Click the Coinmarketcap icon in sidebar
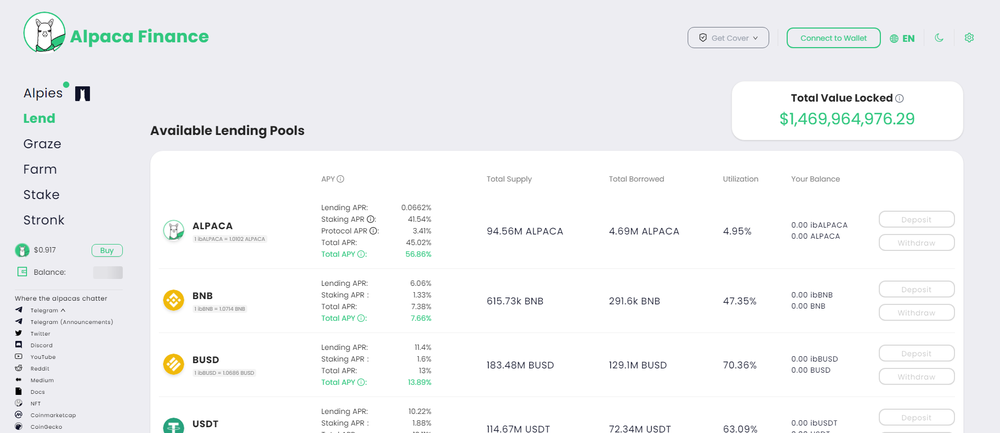Screen dimensions: 1000x433 tap(18, 415)
